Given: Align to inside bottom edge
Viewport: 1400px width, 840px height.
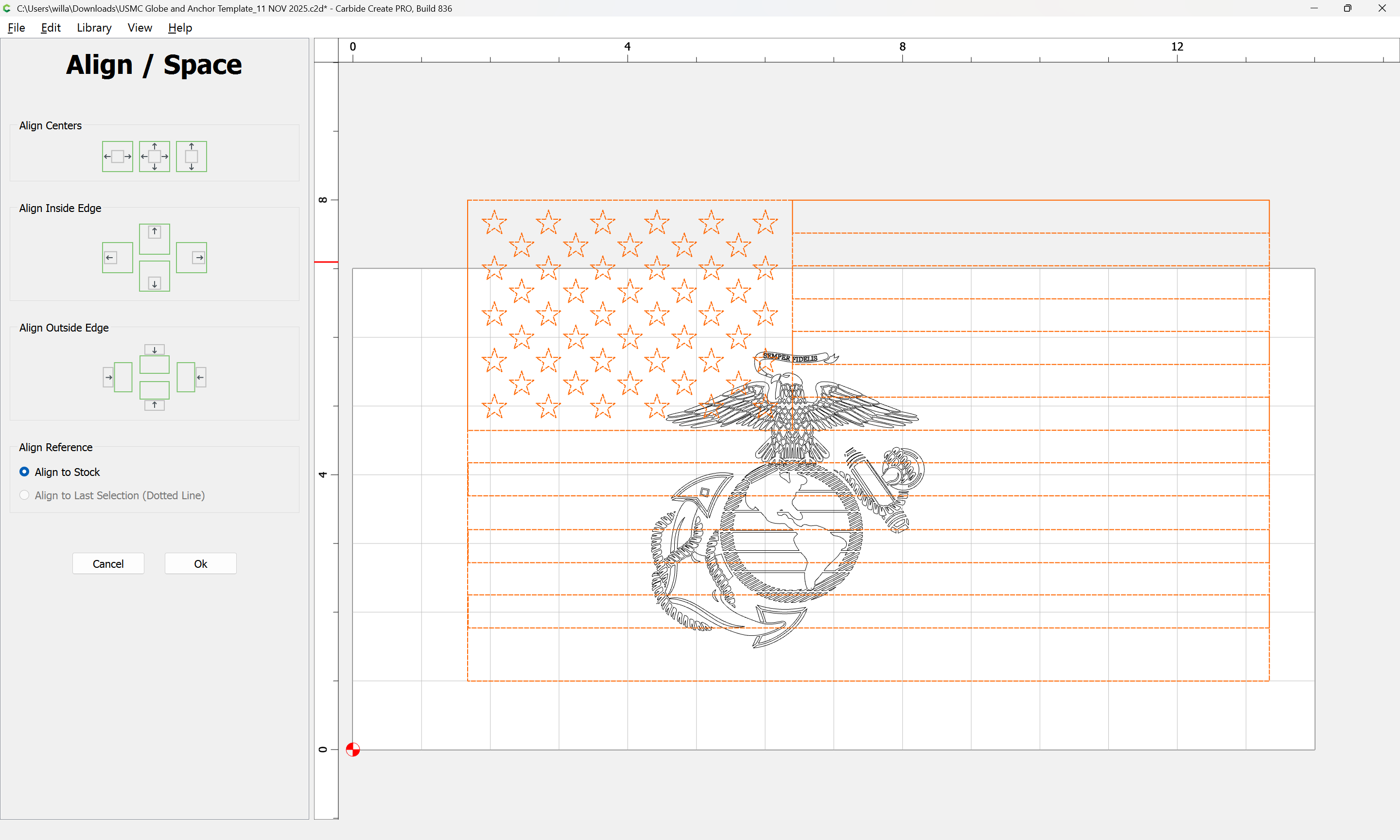Looking at the screenshot, I should (x=155, y=276).
